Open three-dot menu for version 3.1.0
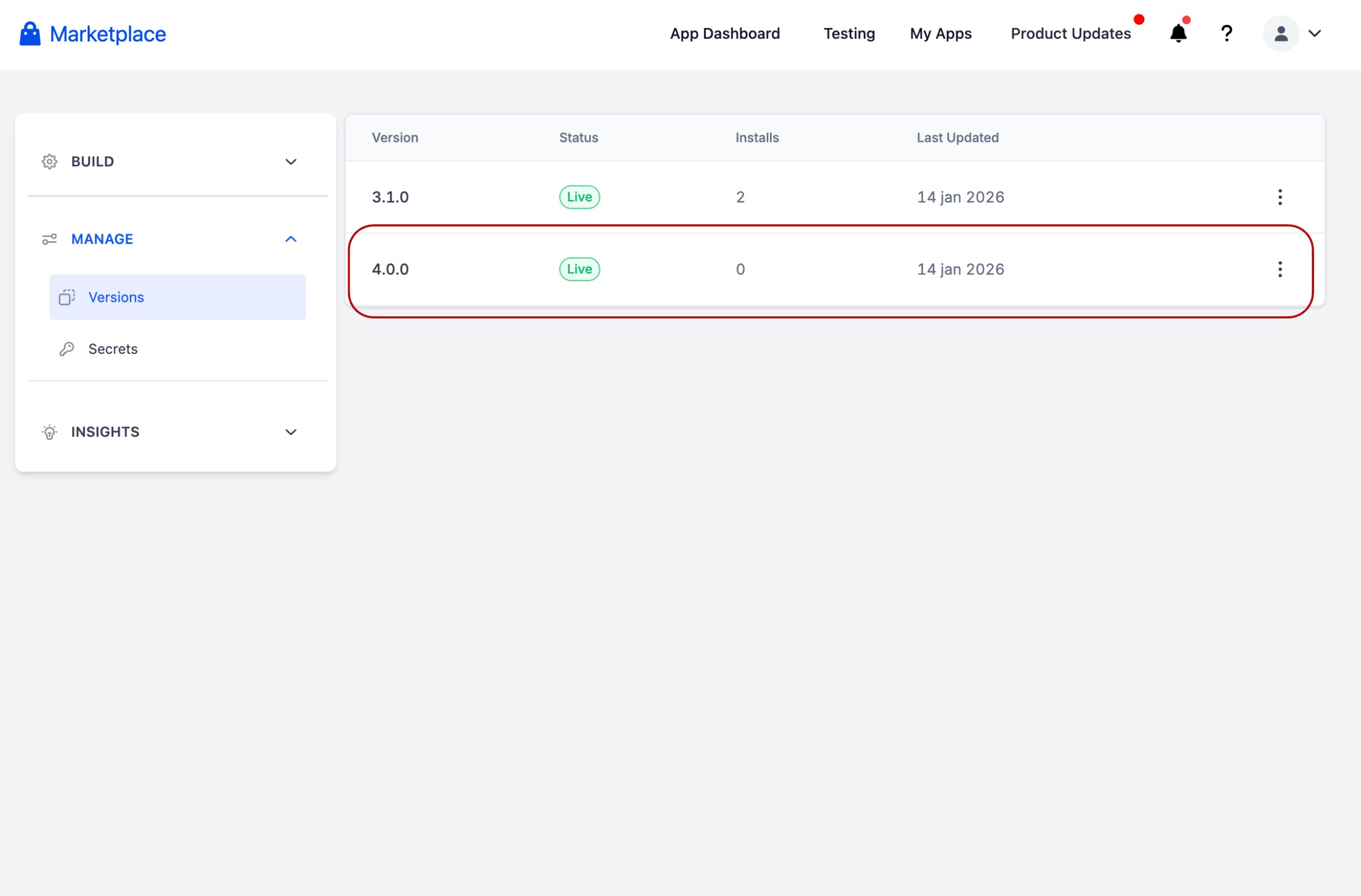This screenshot has height=896, width=1361. click(x=1280, y=197)
